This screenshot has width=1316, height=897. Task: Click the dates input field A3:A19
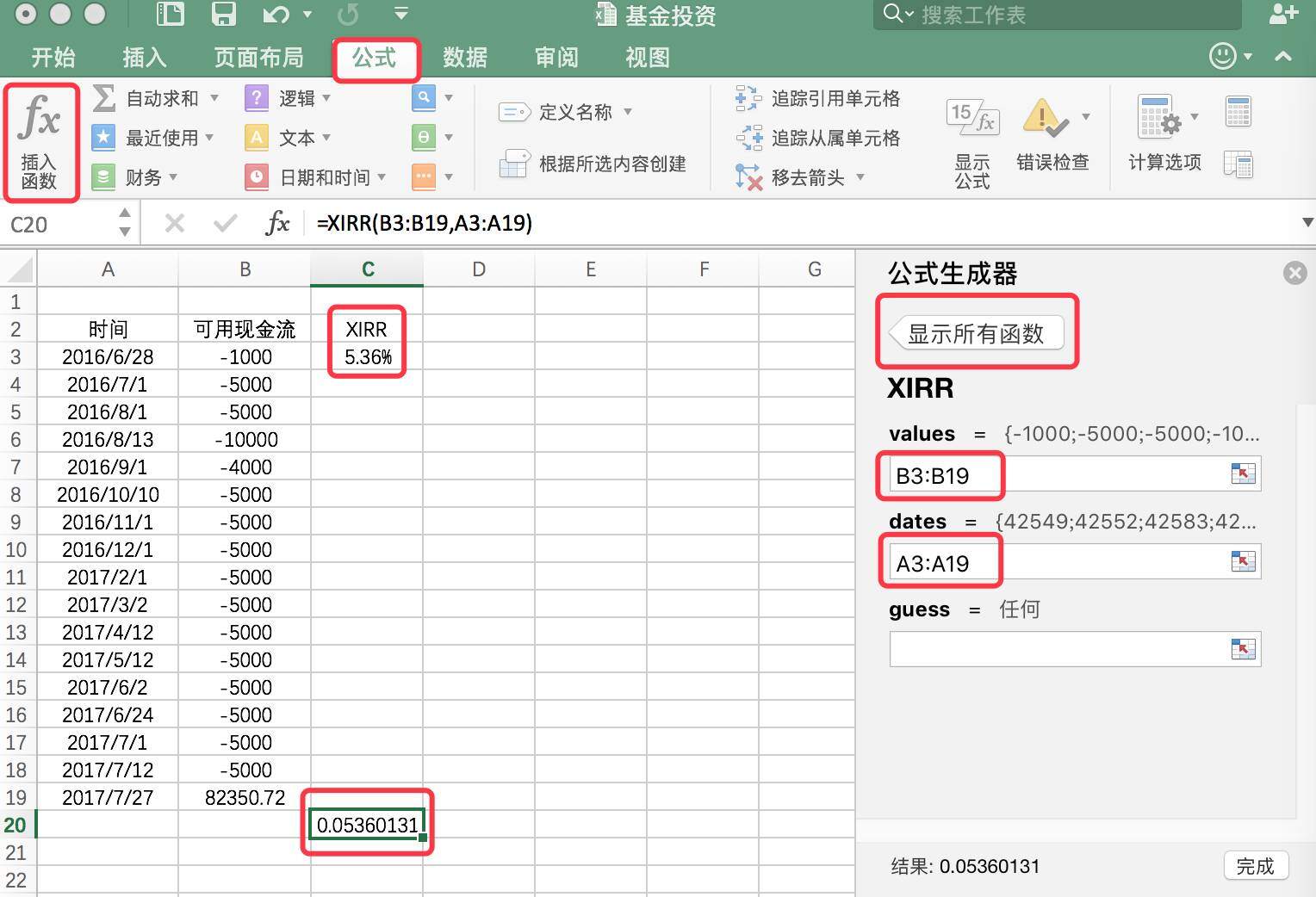[x=1075, y=562]
